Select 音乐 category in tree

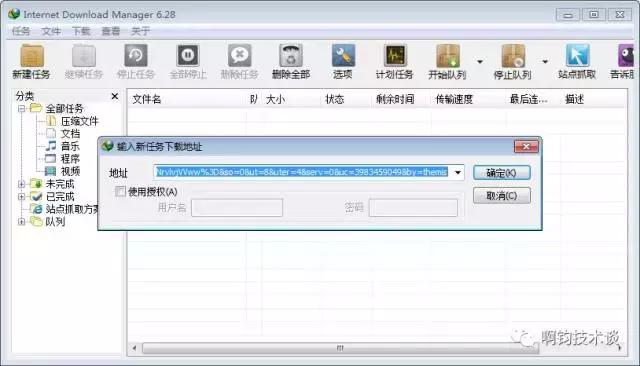(x=70, y=146)
